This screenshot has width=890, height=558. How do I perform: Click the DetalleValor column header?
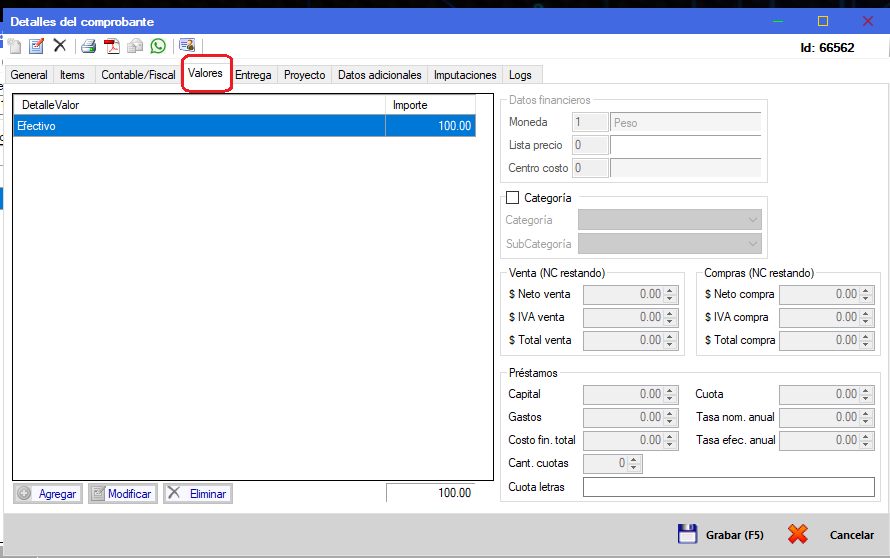click(x=199, y=104)
